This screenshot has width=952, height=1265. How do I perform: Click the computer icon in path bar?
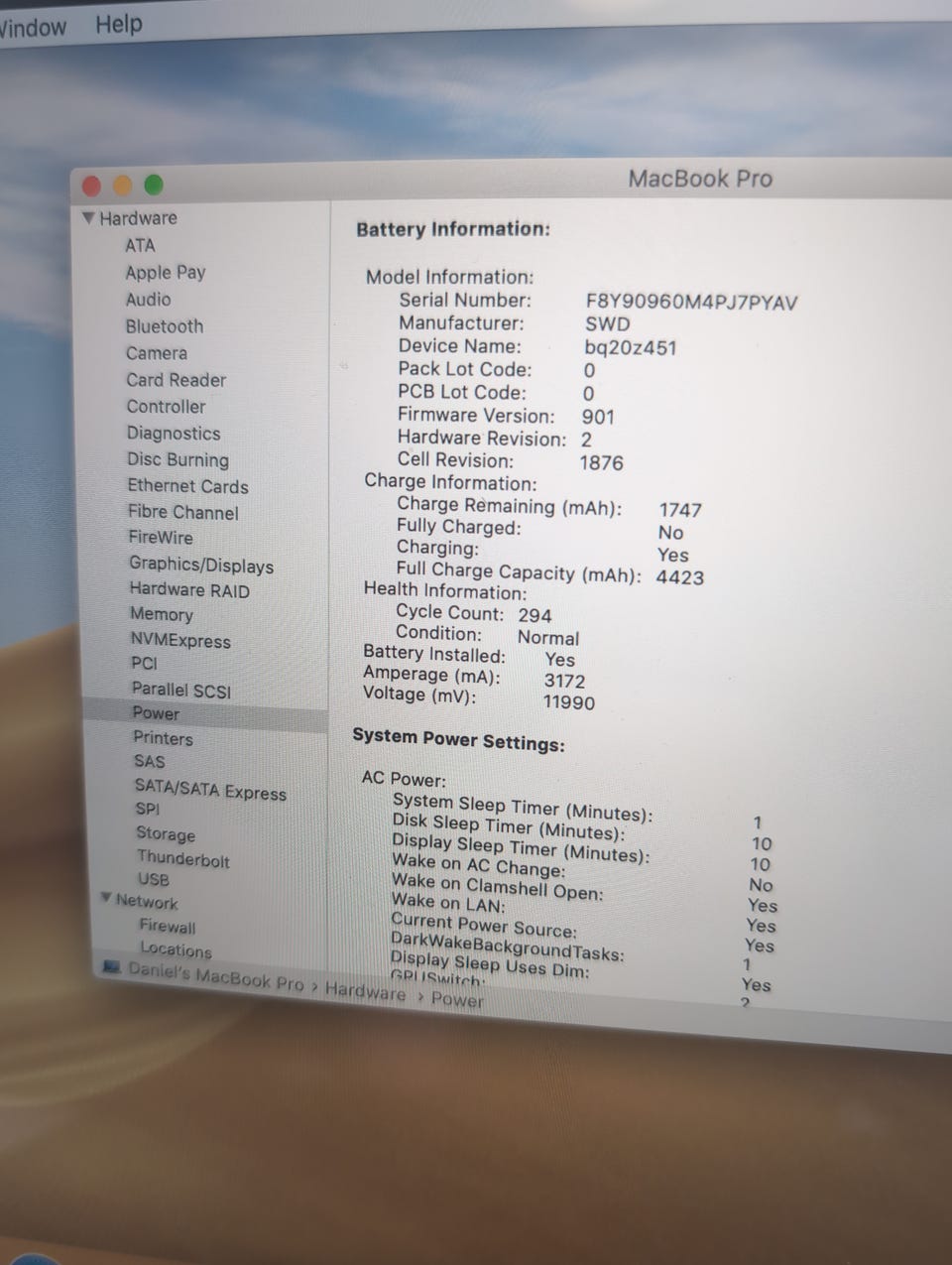112,966
